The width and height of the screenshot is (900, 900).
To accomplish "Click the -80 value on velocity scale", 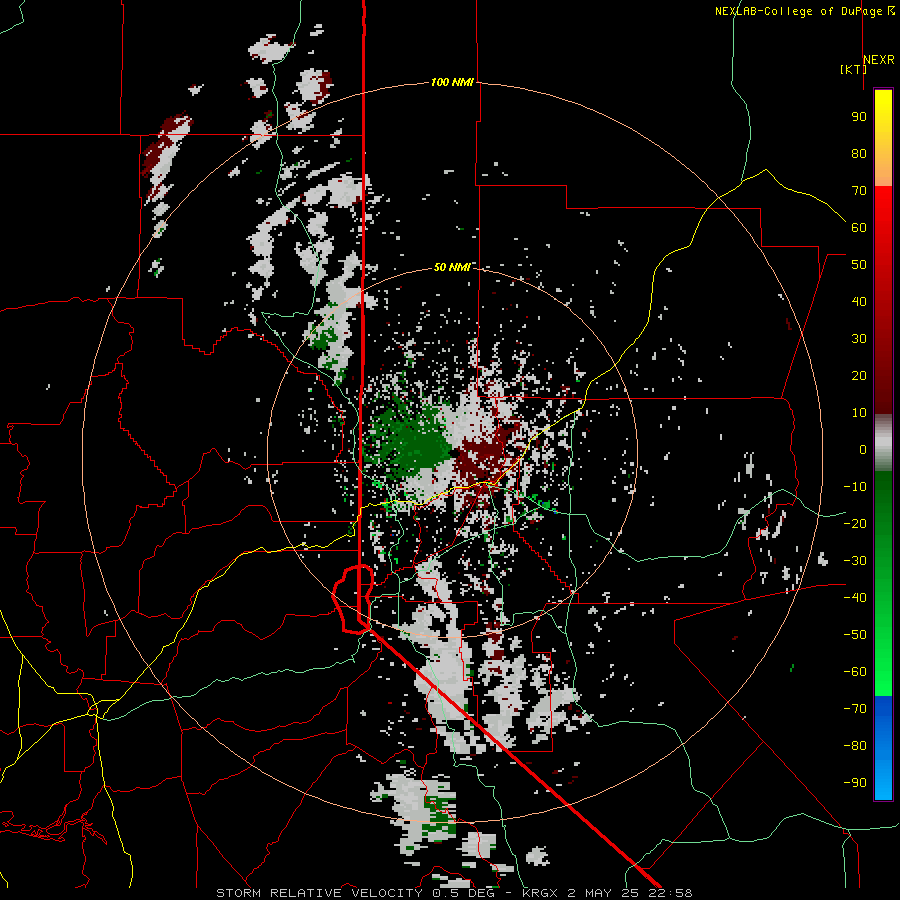I will click(855, 746).
